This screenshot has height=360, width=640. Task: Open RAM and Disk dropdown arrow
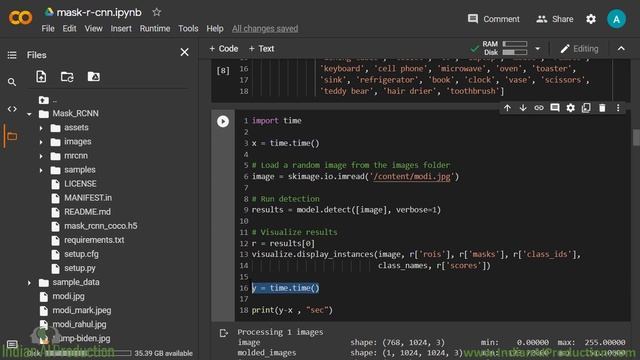point(538,49)
